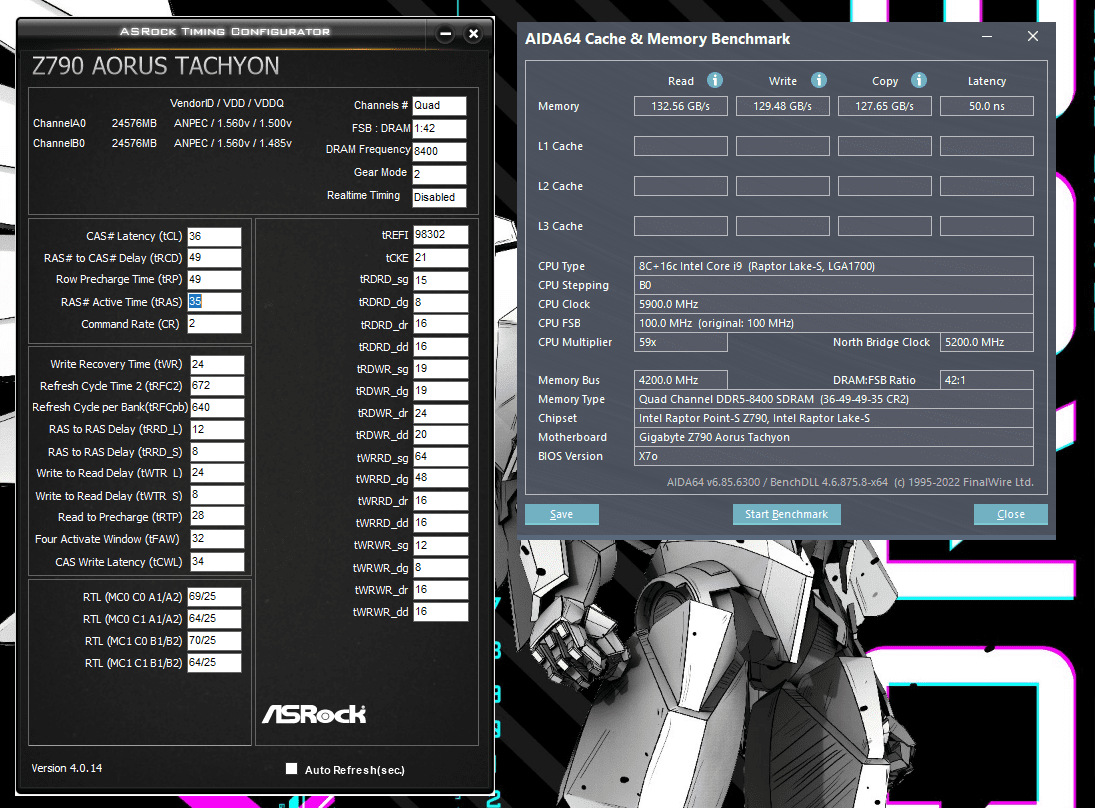Click the Save button in AIDA64
1095x808 pixels.
tap(561, 514)
